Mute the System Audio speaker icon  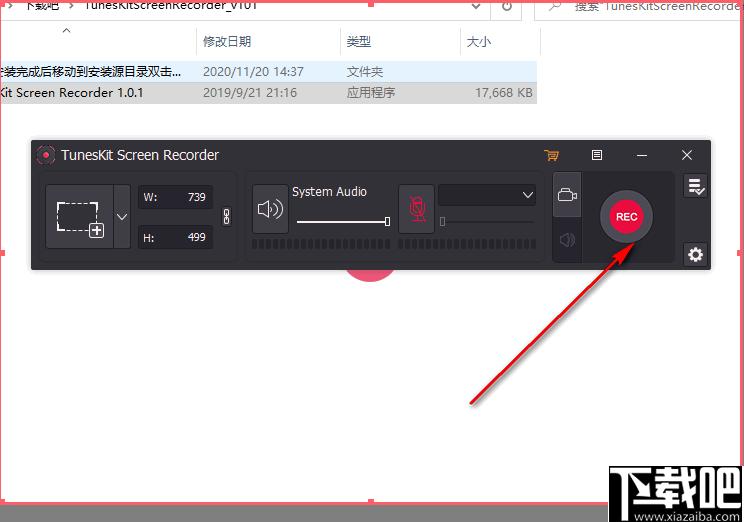(270, 209)
